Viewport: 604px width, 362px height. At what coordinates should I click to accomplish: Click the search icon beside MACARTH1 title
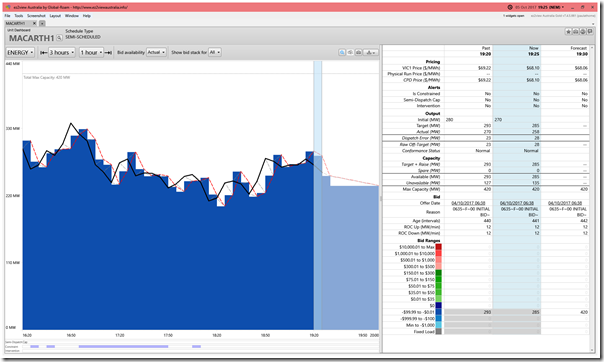(x=59, y=38)
